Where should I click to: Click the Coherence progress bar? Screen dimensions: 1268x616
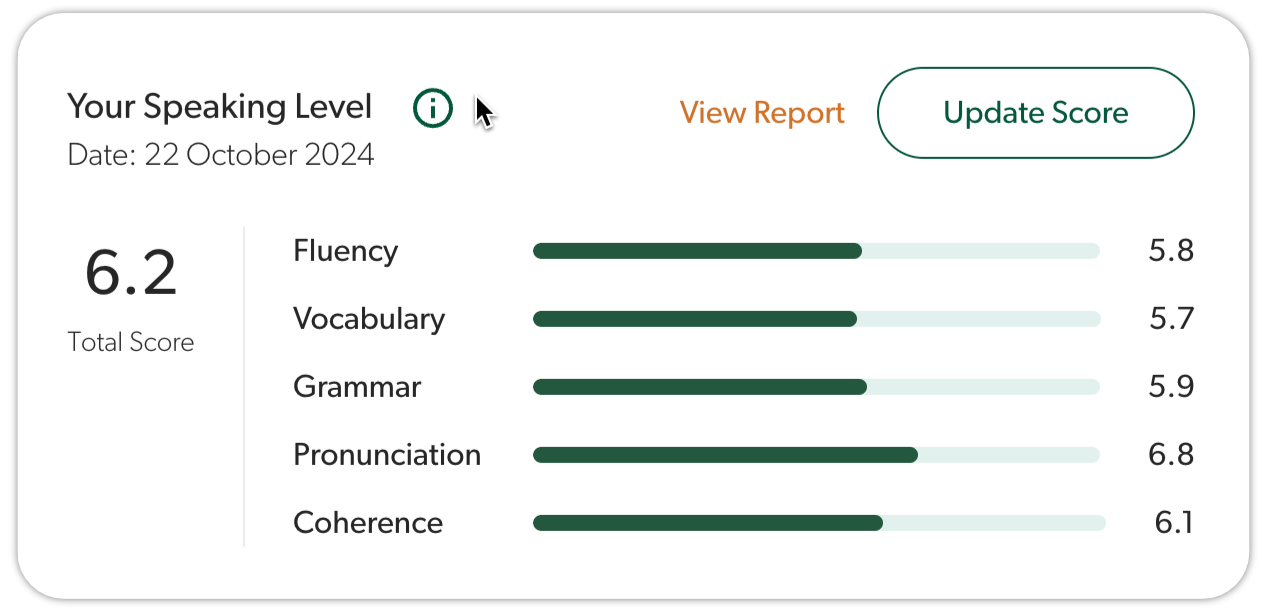pyautogui.click(x=818, y=523)
